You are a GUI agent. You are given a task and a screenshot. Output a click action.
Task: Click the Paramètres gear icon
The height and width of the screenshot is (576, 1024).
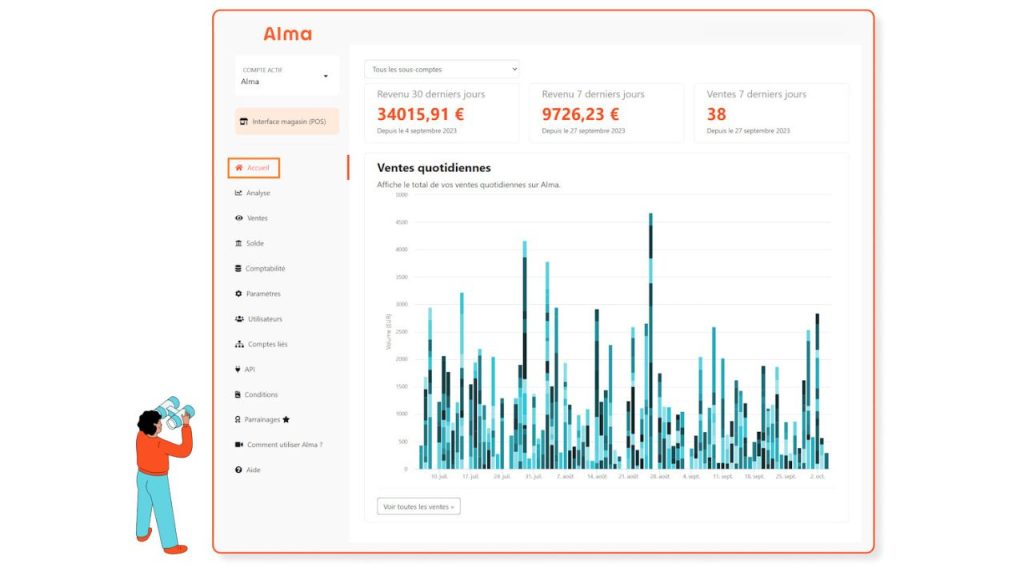tap(238, 294)
